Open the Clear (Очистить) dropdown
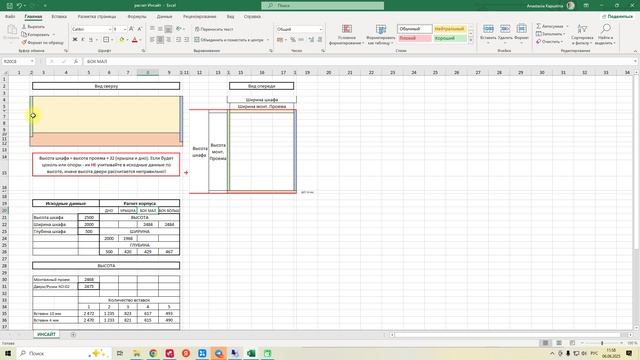This screenshot has height=360, width=640. [562, 42]
